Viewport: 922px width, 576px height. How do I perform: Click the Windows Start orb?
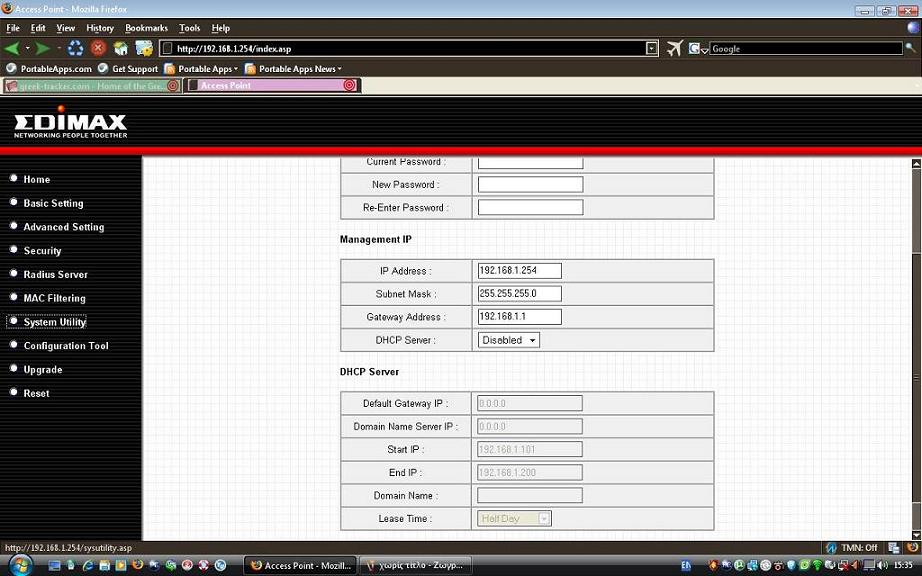[x=19, y=565]
